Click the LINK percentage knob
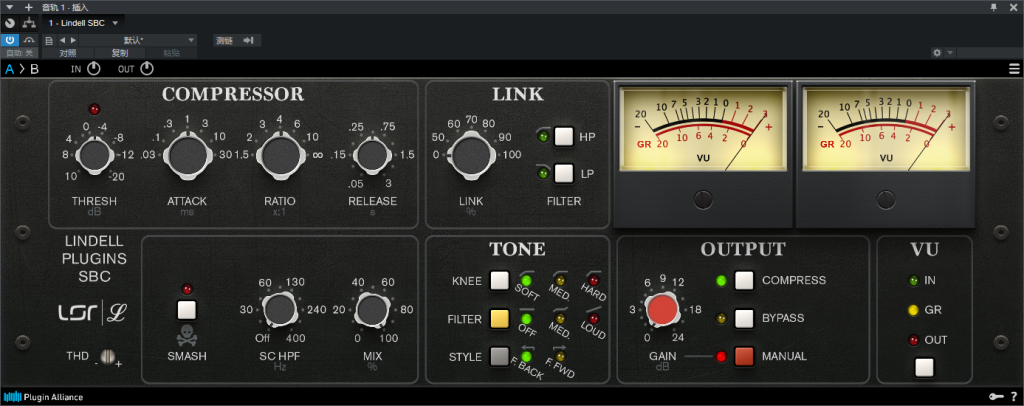 470,155
